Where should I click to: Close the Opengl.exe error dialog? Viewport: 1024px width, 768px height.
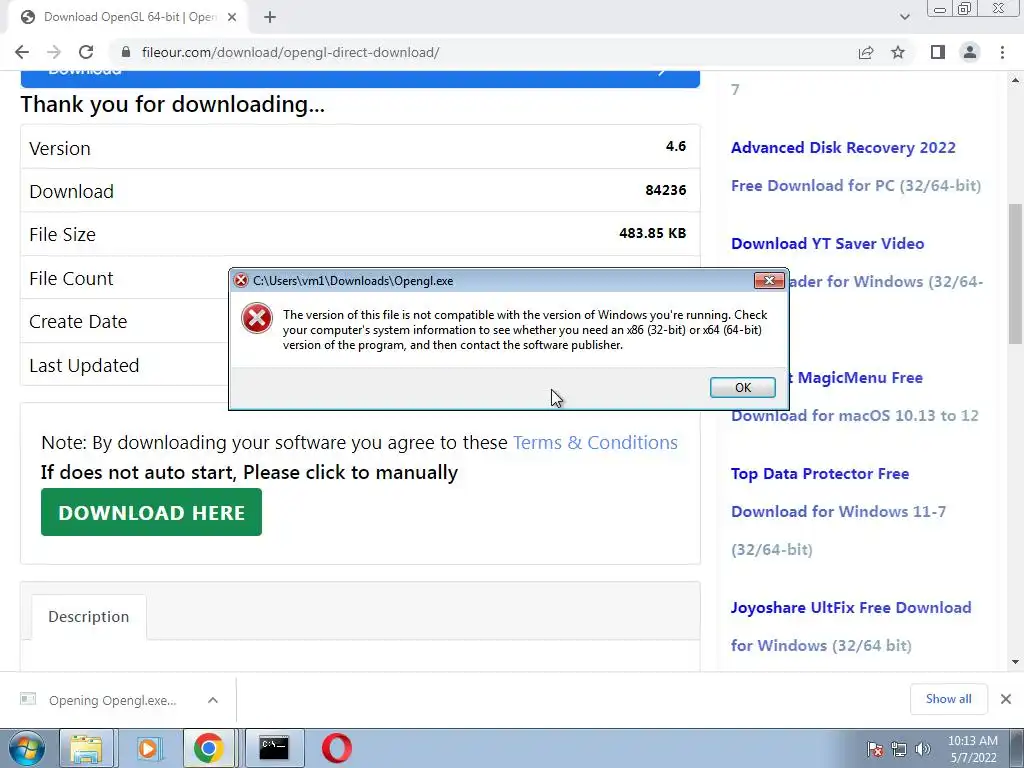pyautogui.click(x=769, y=280)
